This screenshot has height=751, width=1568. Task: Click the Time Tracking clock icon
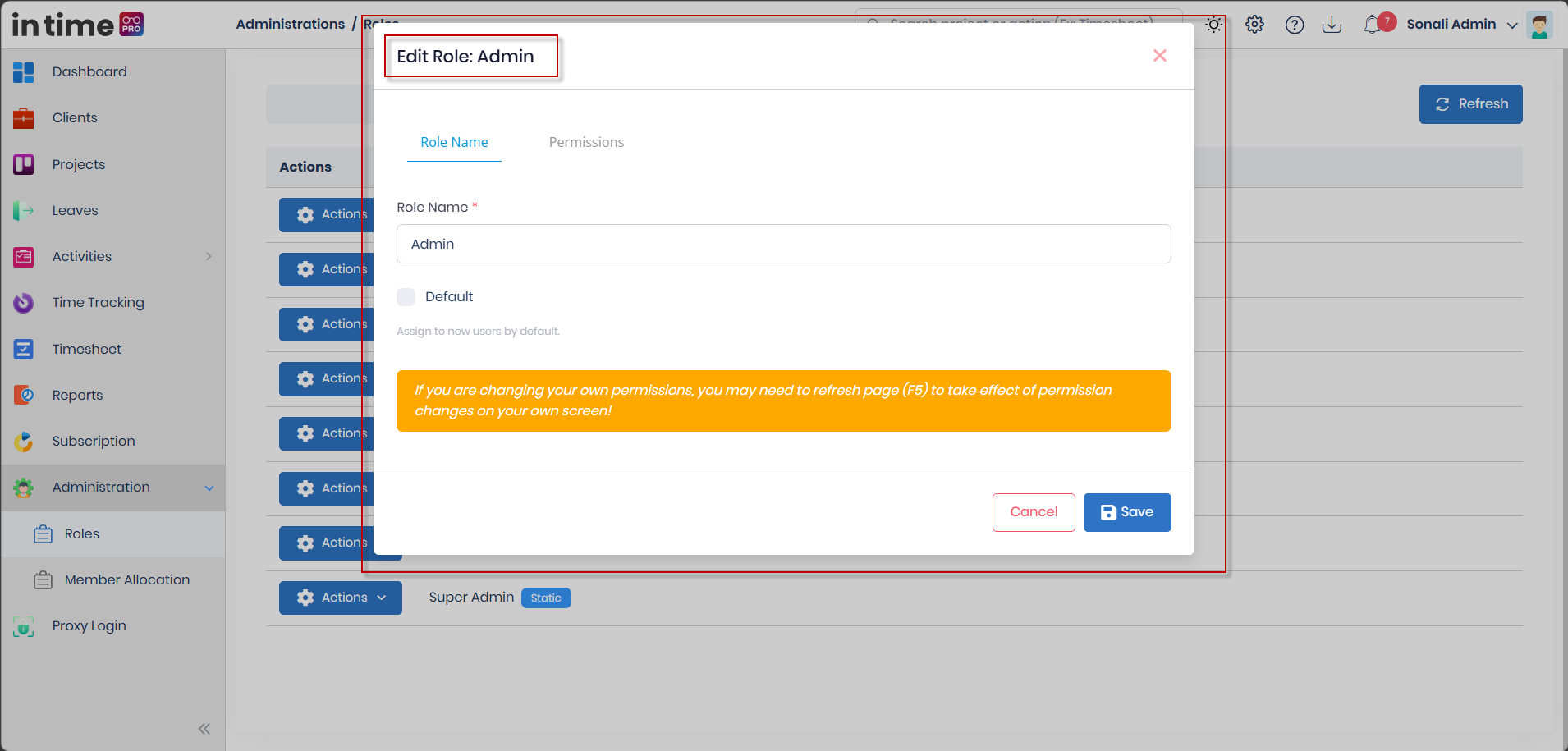click(24, 303)
